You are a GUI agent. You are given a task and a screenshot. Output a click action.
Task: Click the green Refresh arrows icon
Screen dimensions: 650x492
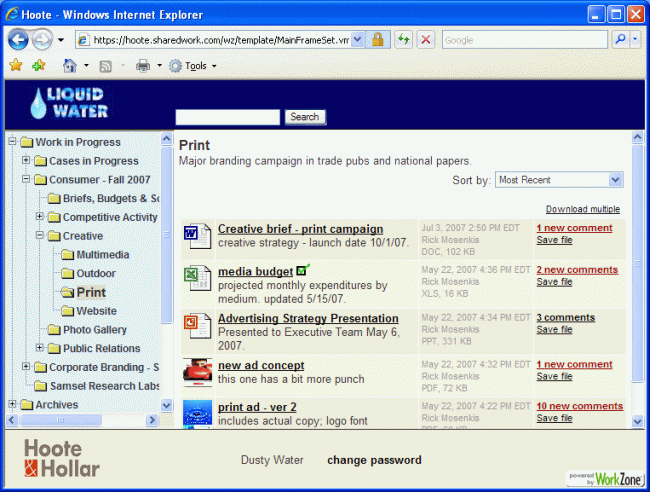coord(403,40)
